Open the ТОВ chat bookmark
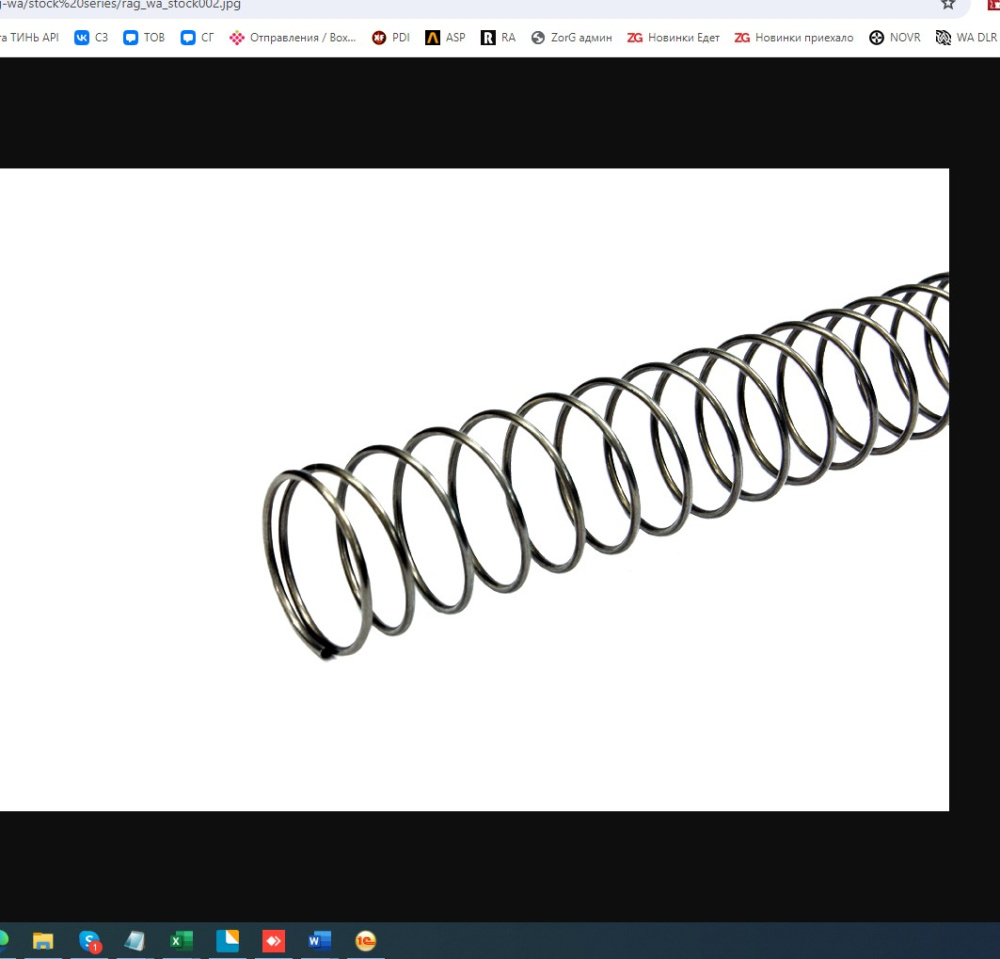Screen dimensions: 1000x959 point(144,38)
